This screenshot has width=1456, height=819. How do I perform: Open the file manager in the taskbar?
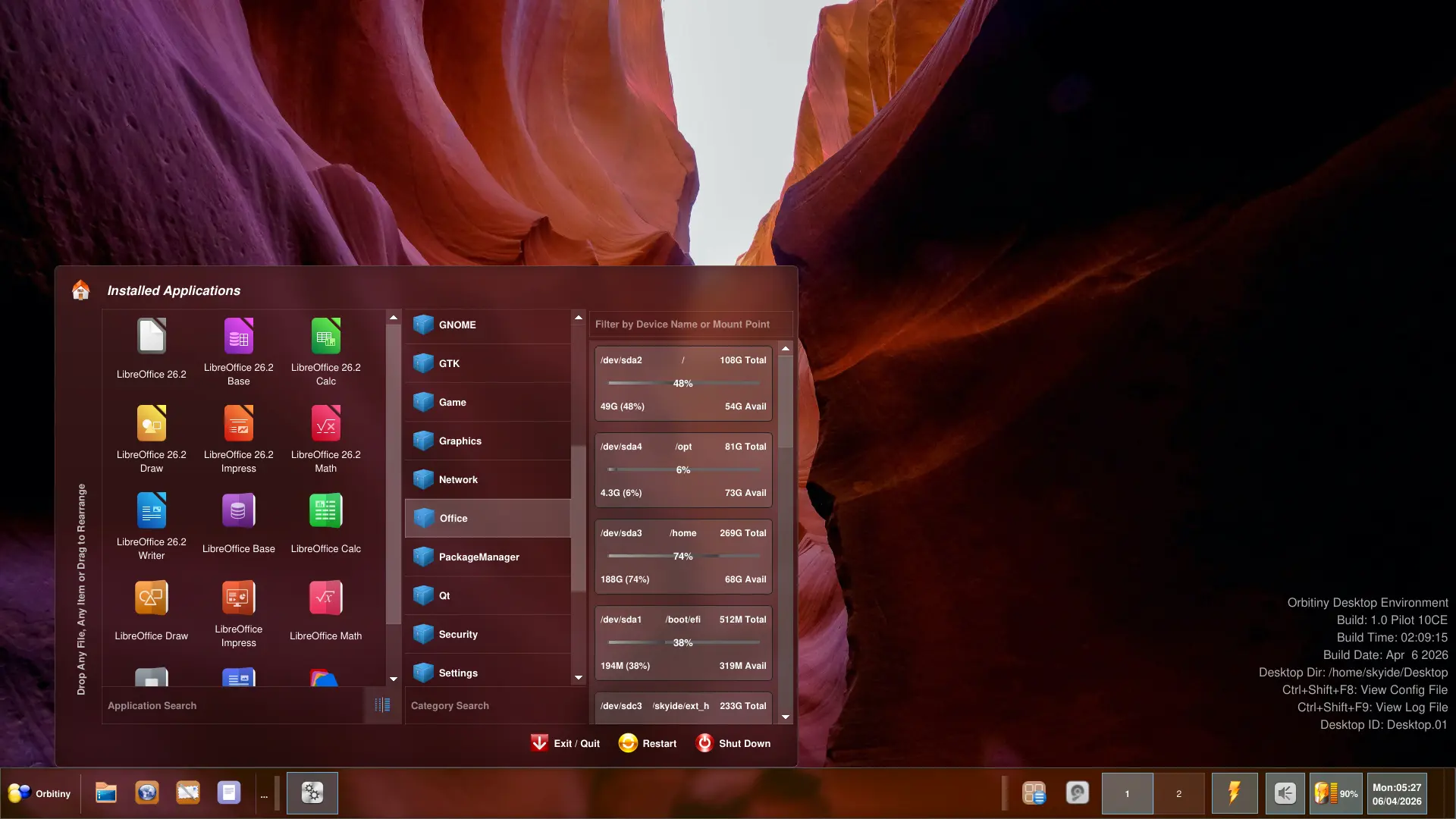coord(106,793)
